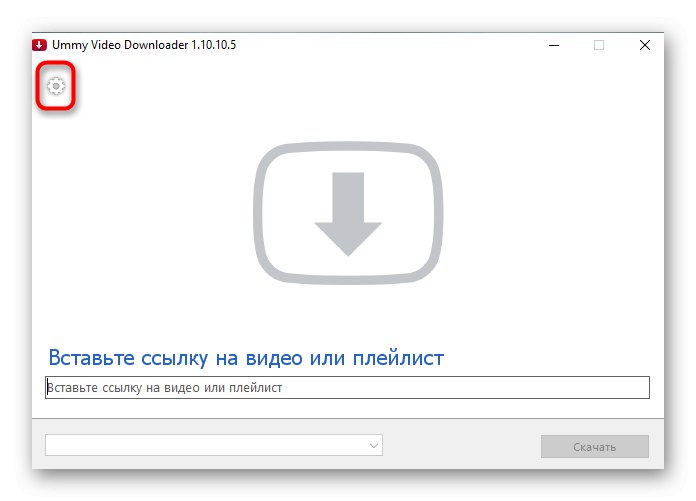The width and height of the screenshot is (696, 501).
Task: Click the large download arrow placeholder graphic
Action: (348, 213)
